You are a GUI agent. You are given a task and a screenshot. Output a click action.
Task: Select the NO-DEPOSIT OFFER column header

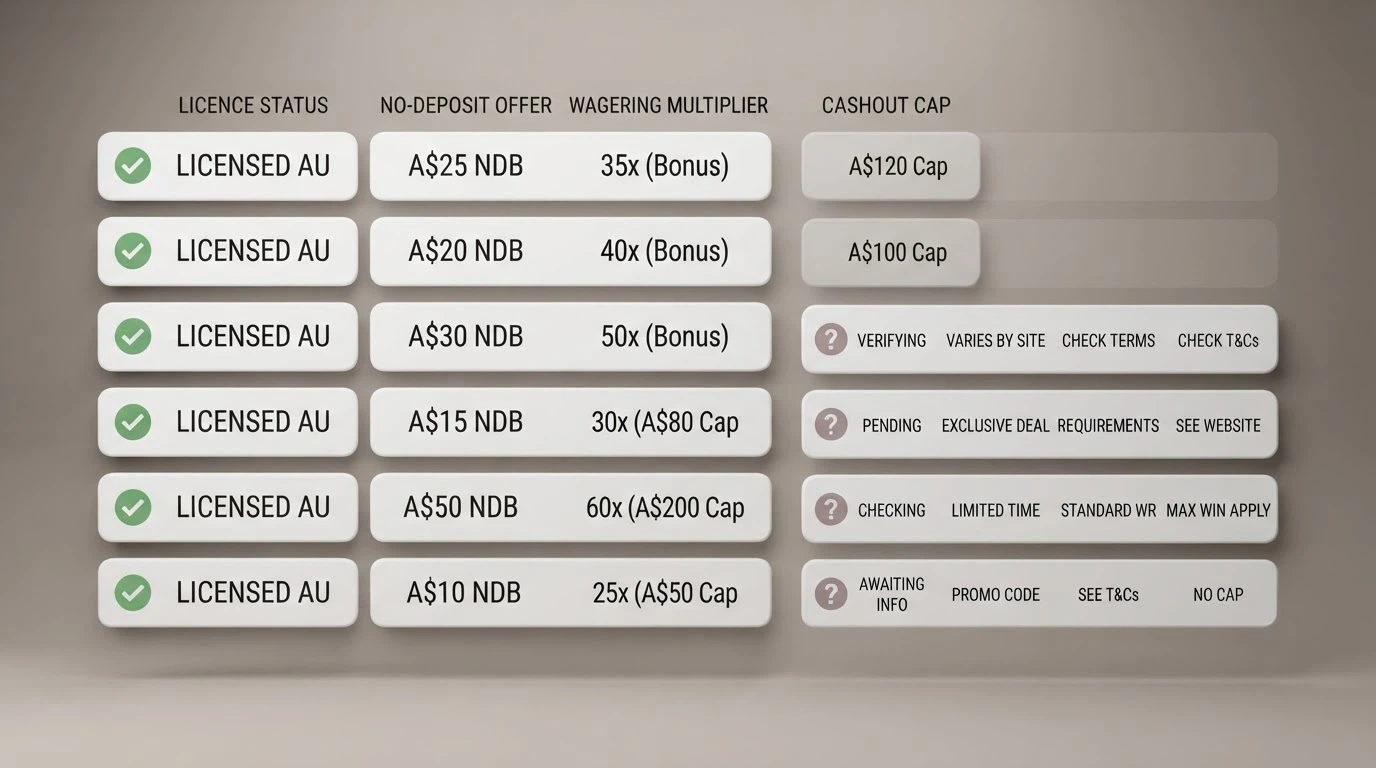[466, 105]
